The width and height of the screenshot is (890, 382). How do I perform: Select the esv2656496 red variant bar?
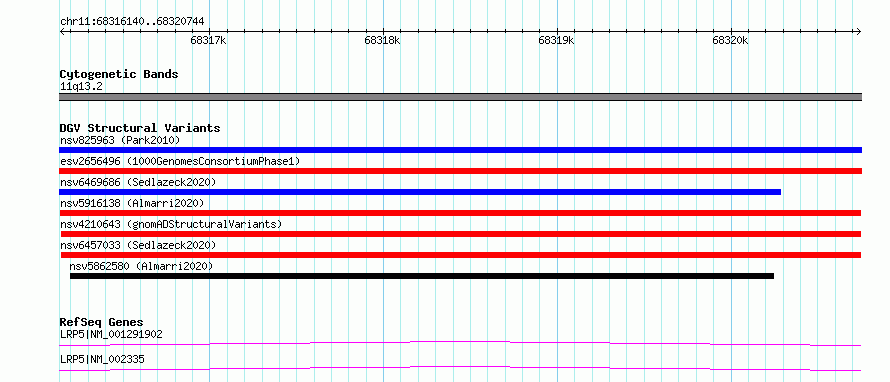pyautogui.click(x=460, y=171)
